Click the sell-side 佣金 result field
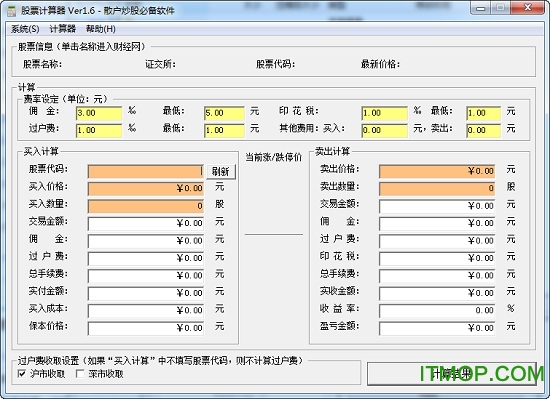 click(x=437, y=223)
